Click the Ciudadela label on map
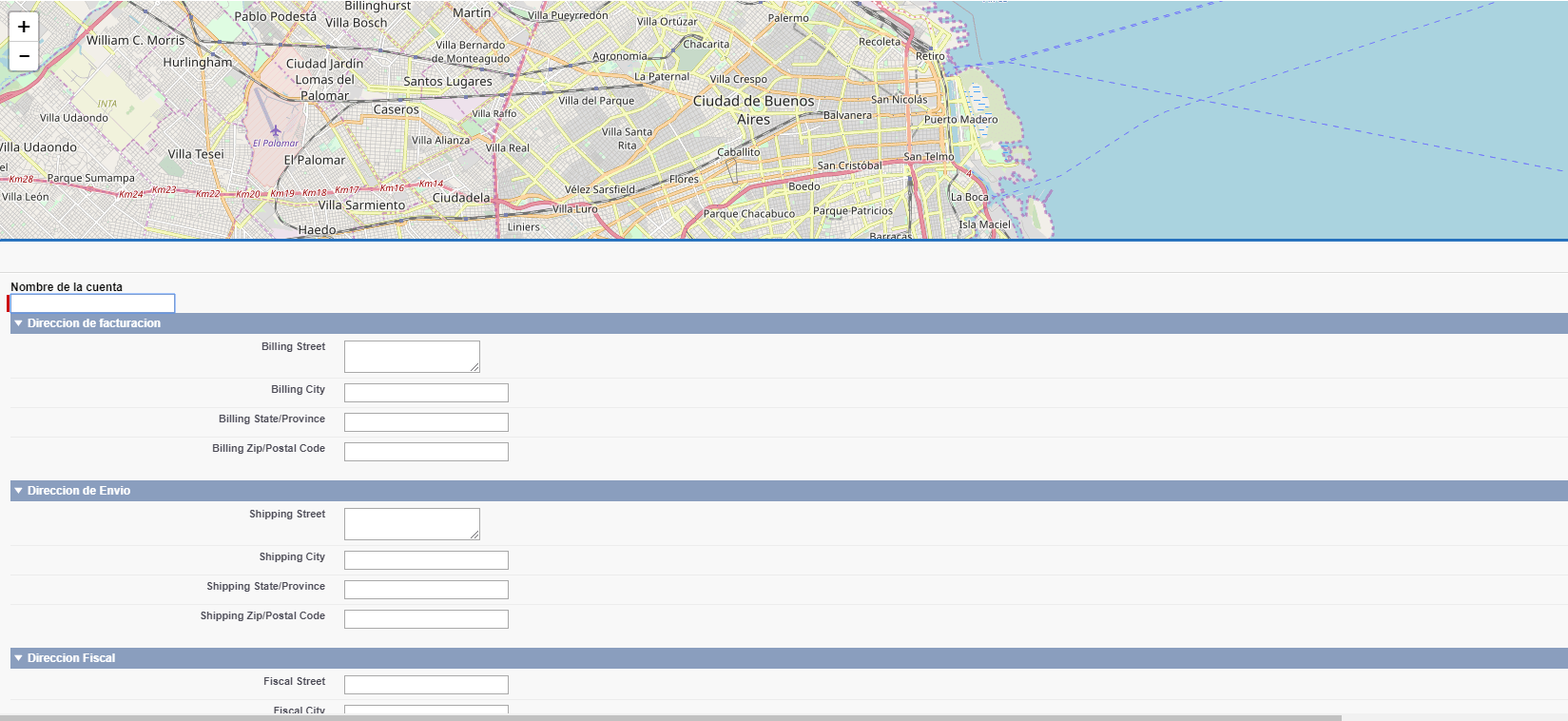 tap(461, 198)
